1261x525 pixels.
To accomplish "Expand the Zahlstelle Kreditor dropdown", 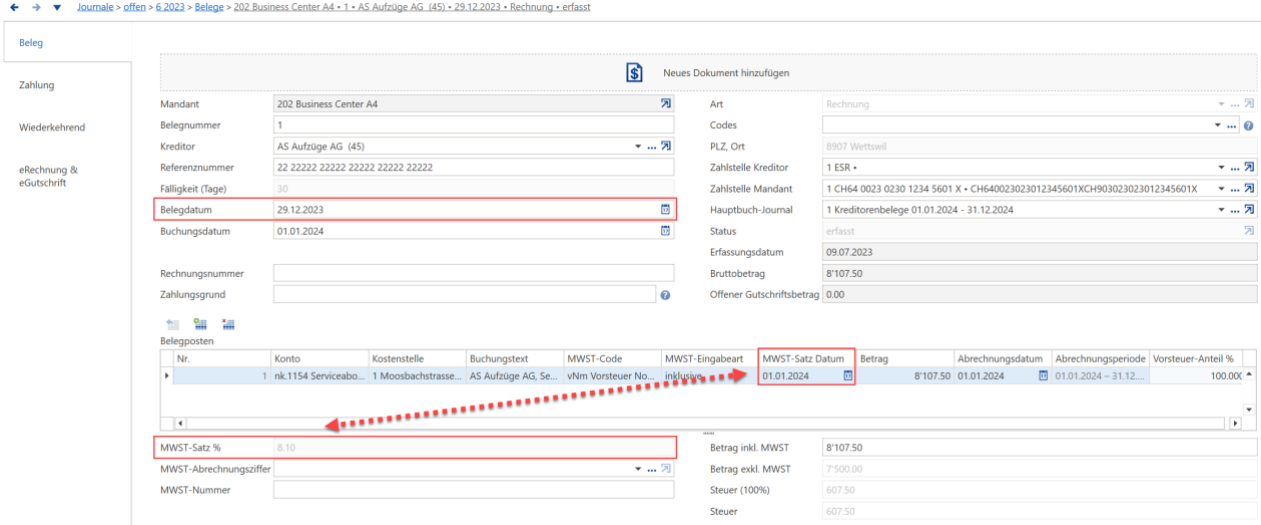I will tap(1220, 168).
